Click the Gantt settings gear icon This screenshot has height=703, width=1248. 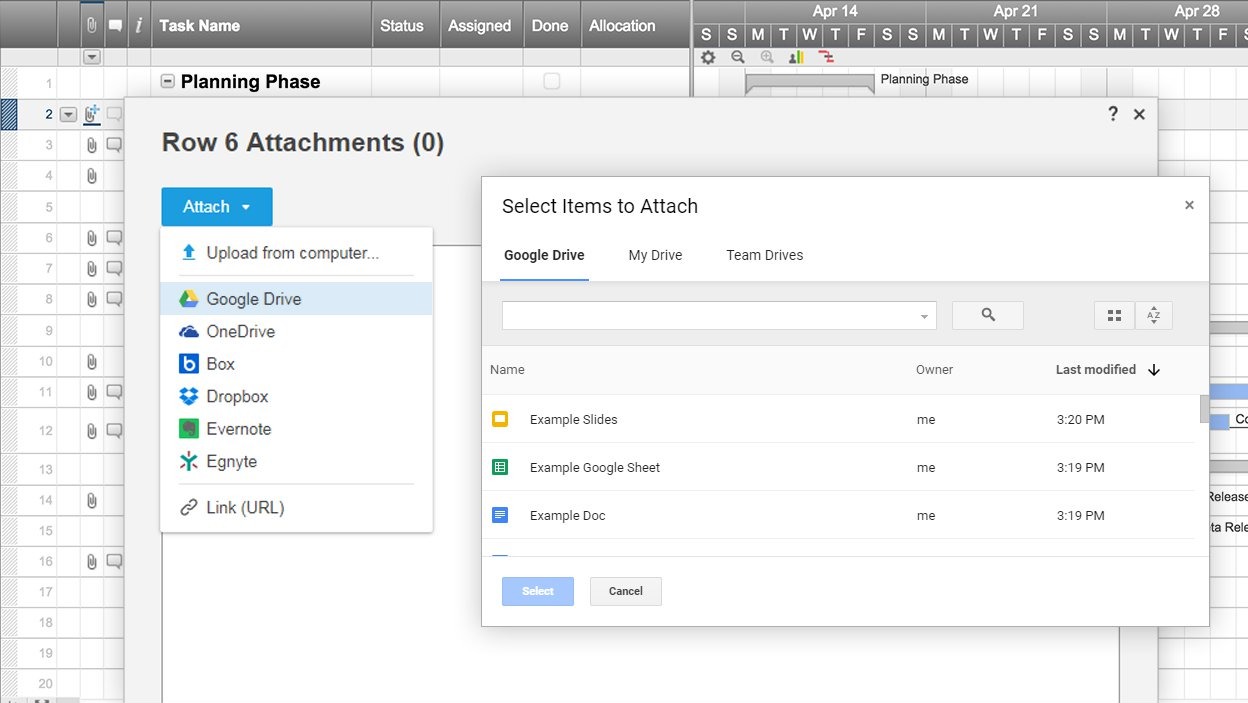(708, 58)
